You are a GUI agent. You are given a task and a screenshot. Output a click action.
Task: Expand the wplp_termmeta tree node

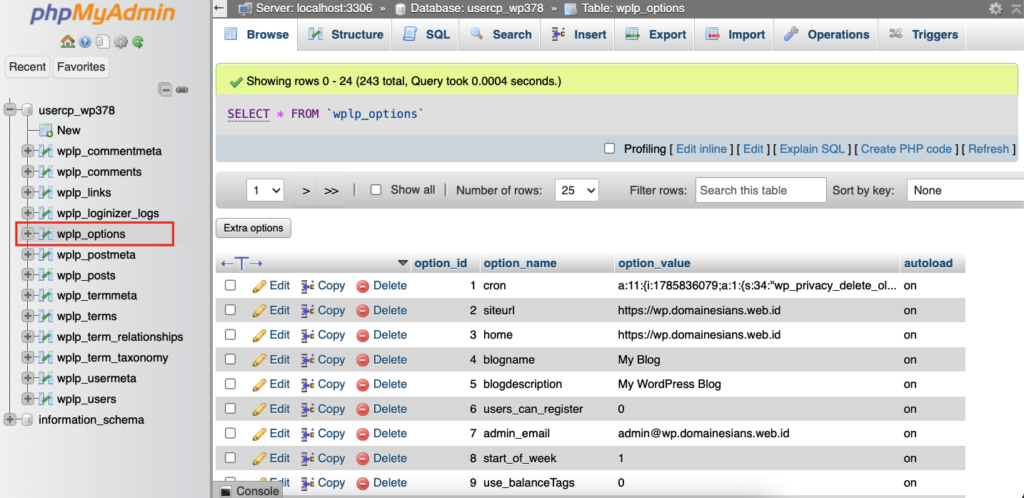pos(27,296)
